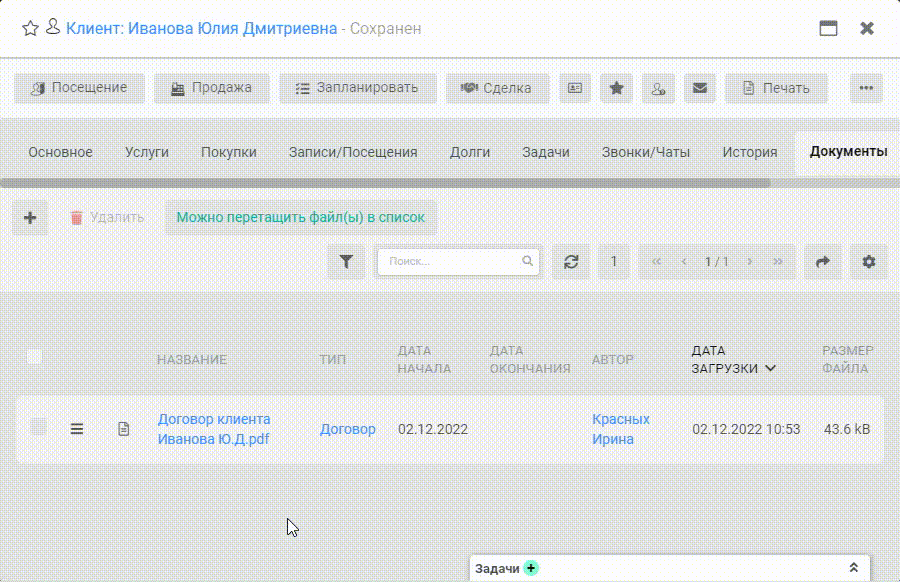Add a task with green plus icon
Screen dimensions: 900x582
click(x=532, y=568)
